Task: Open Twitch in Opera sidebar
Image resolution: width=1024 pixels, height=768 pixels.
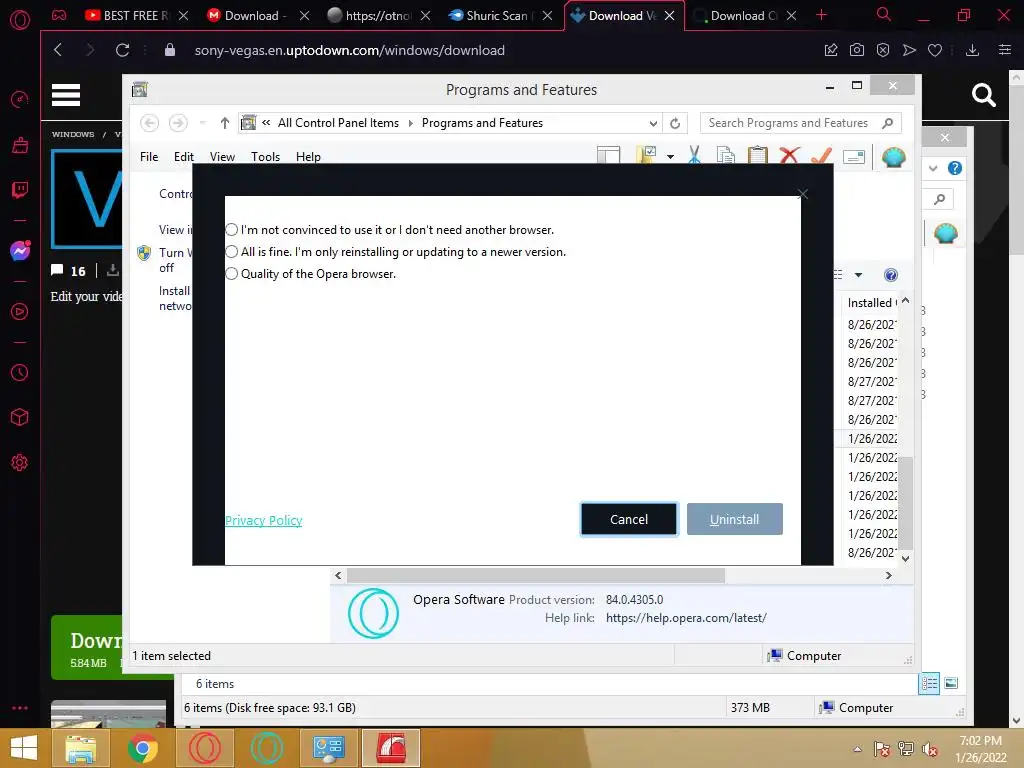Action: [x=20, y=190]
